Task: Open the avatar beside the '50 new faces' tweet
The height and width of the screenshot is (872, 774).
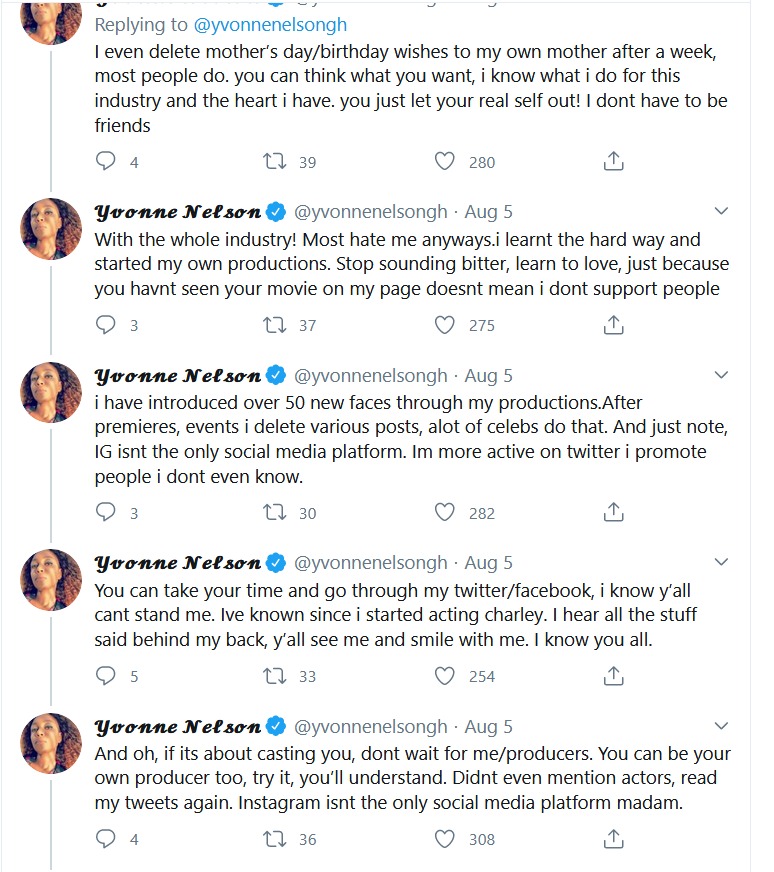Action: (x=51, y=392)
